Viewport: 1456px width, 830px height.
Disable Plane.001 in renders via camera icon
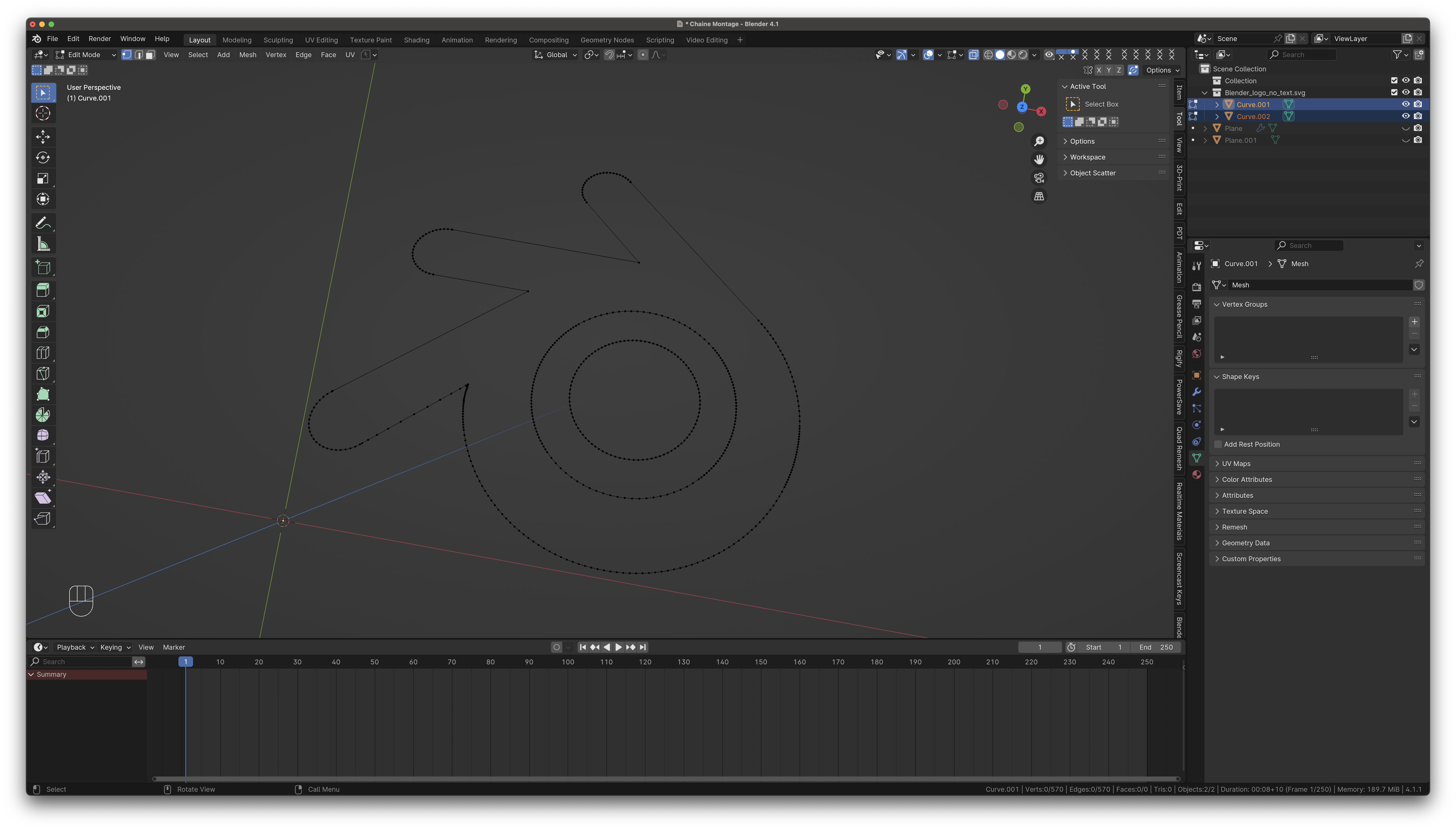coord(1418,140)
